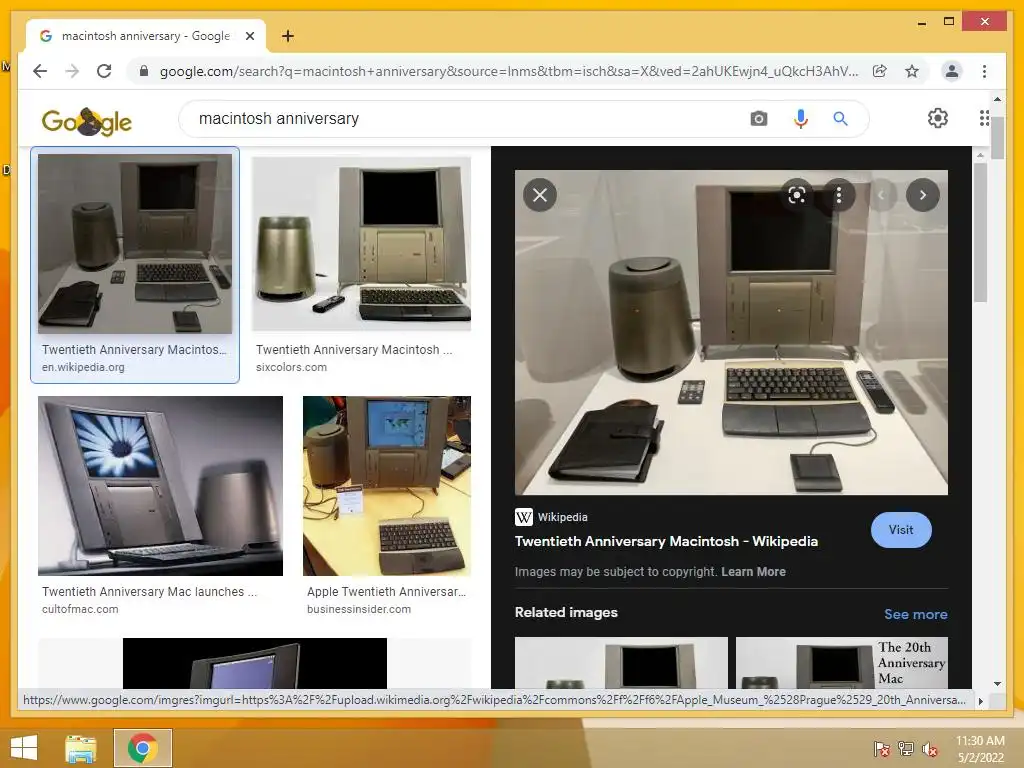
Task: Go to Google home via the logo
Action: point(86,120)
